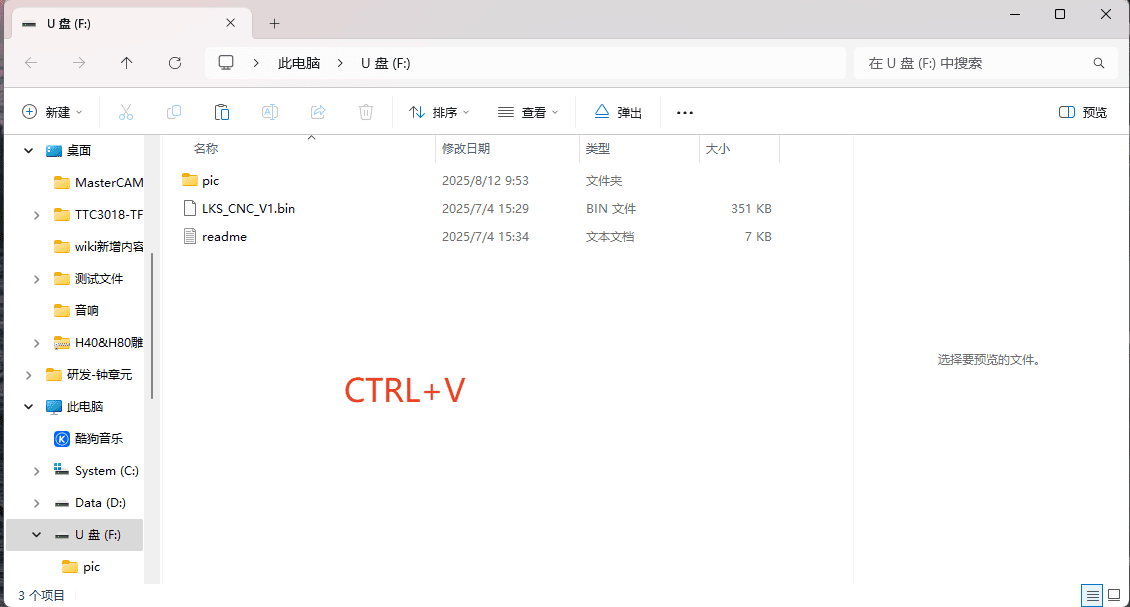The image size is (1130, 607).
Task: Expand the System (C:) tree node
Action: coord(37,471)
